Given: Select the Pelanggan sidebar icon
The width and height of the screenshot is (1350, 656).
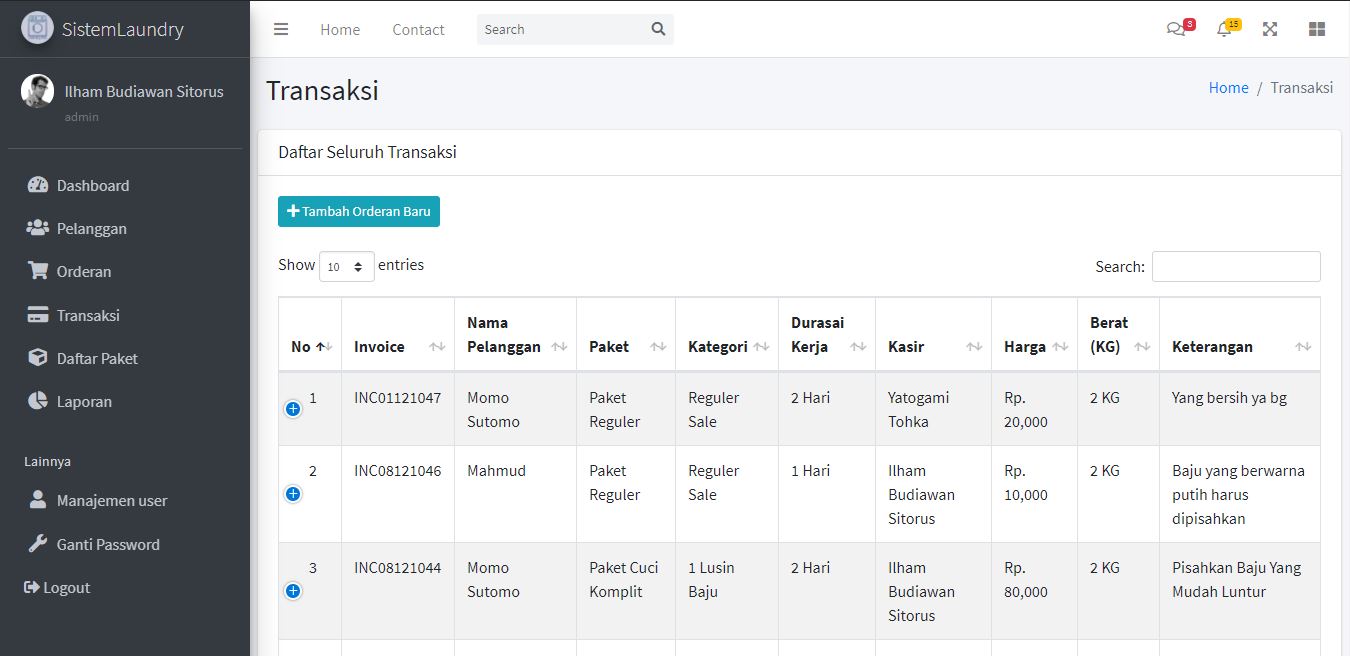Looking at the screenshot, I should click(38, 228).
